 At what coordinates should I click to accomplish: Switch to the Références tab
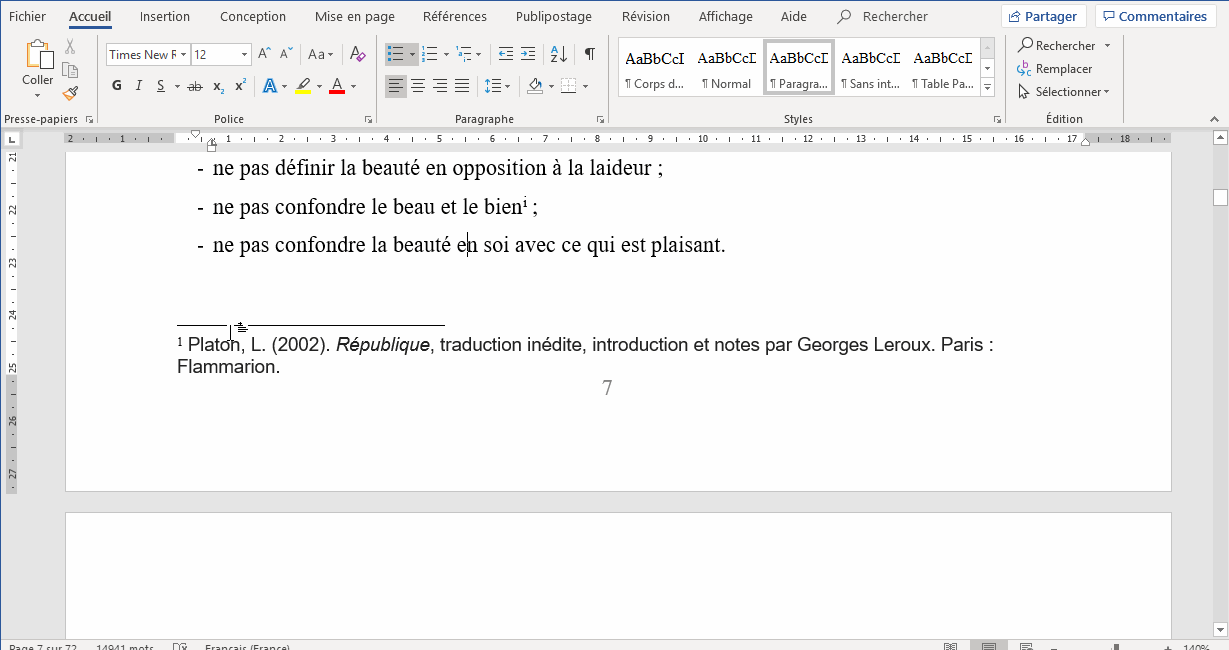[455, 16]
